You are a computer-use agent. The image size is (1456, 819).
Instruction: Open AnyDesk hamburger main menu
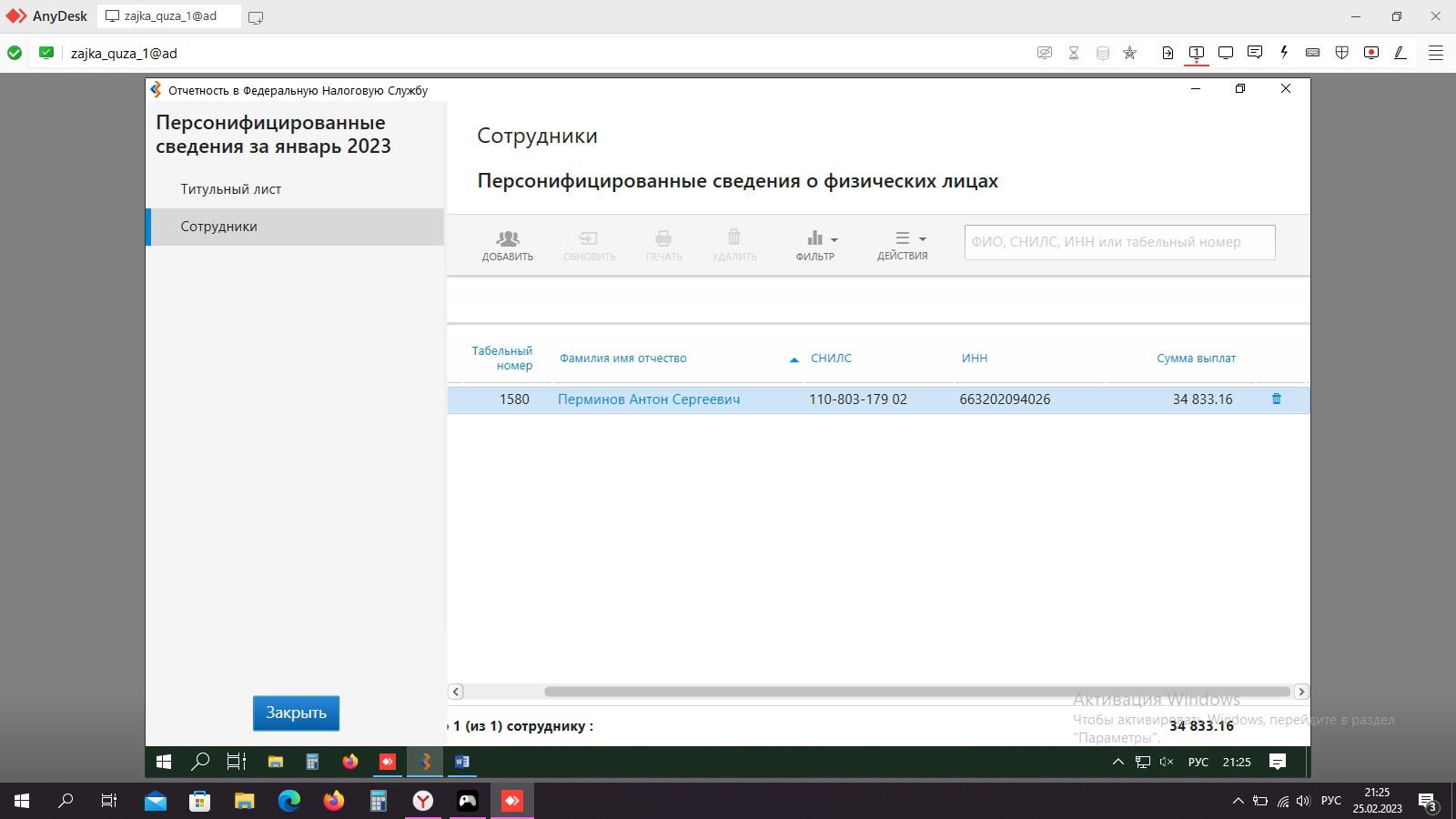1436,53
